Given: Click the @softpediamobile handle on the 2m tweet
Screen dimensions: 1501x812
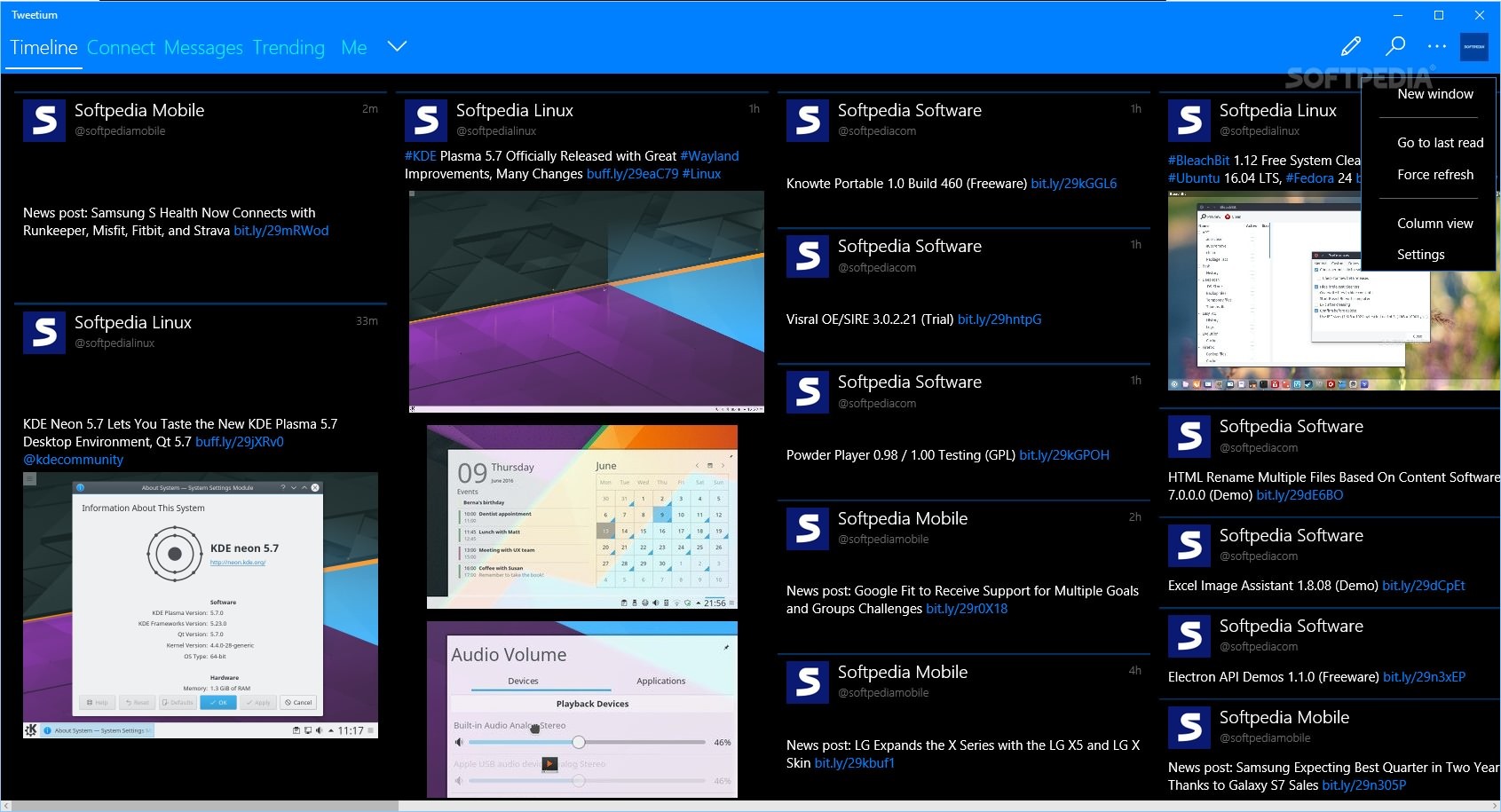Looking at the screenshot, I should [120, 131].
